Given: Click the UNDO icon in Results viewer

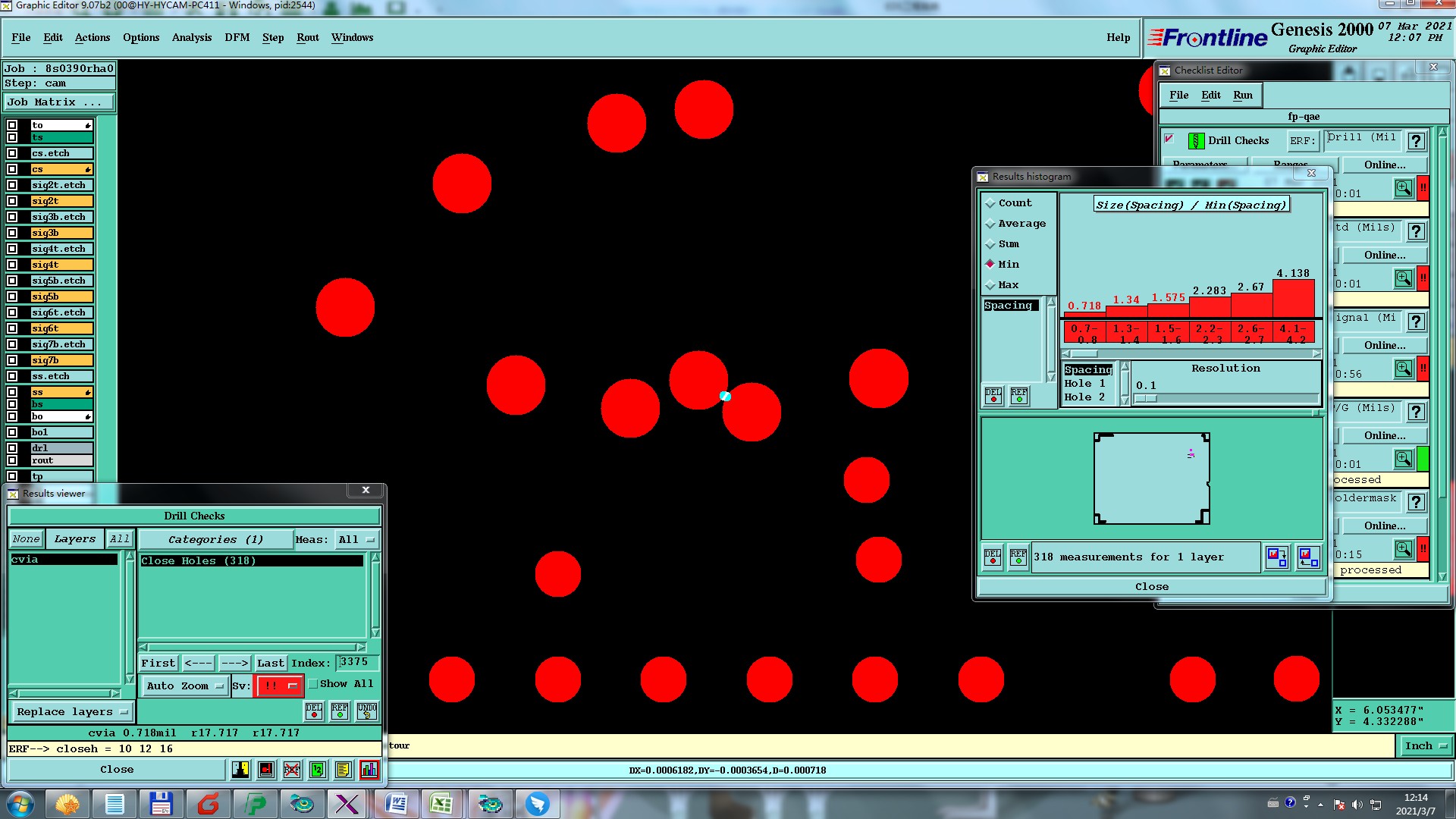Looking at the screenshot, I should coord(367,711).
